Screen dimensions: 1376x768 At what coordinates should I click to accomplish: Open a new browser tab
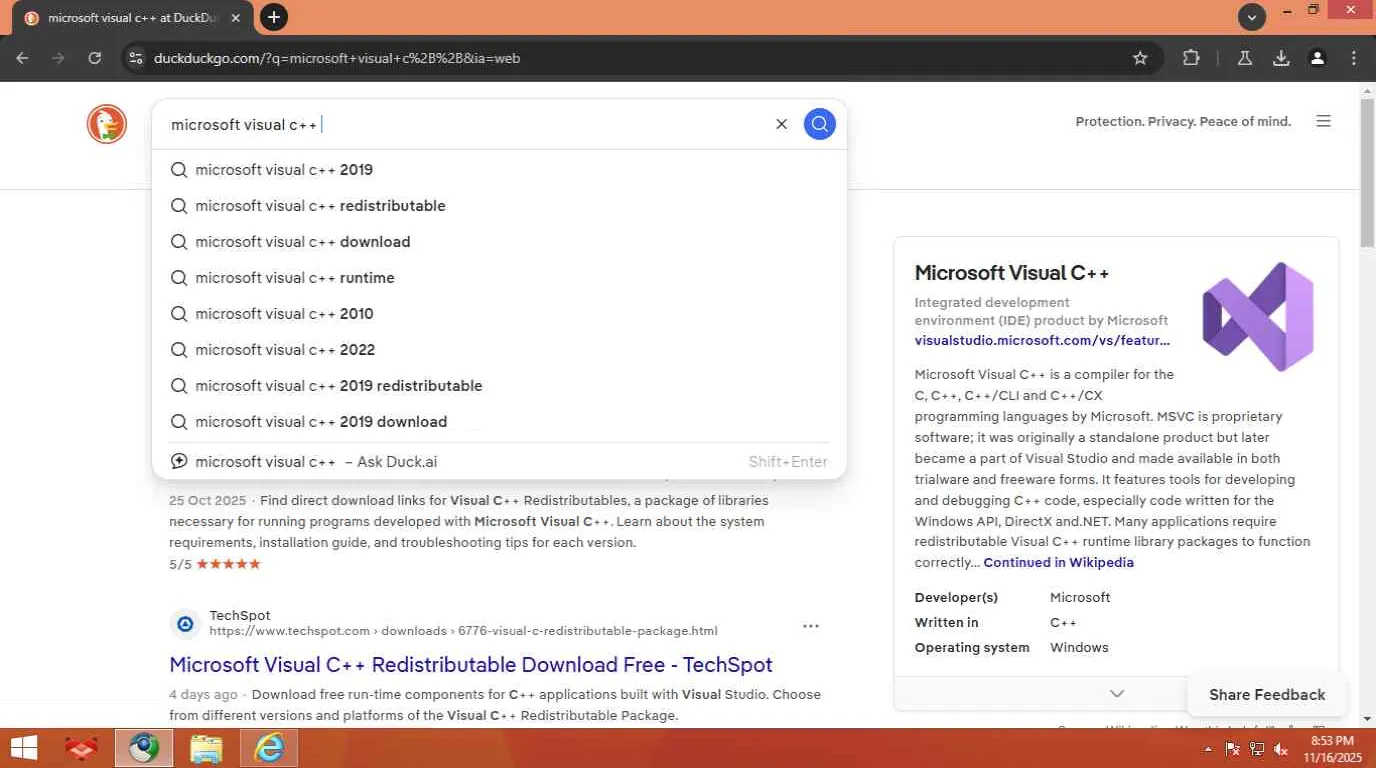(x=273, y=17)
